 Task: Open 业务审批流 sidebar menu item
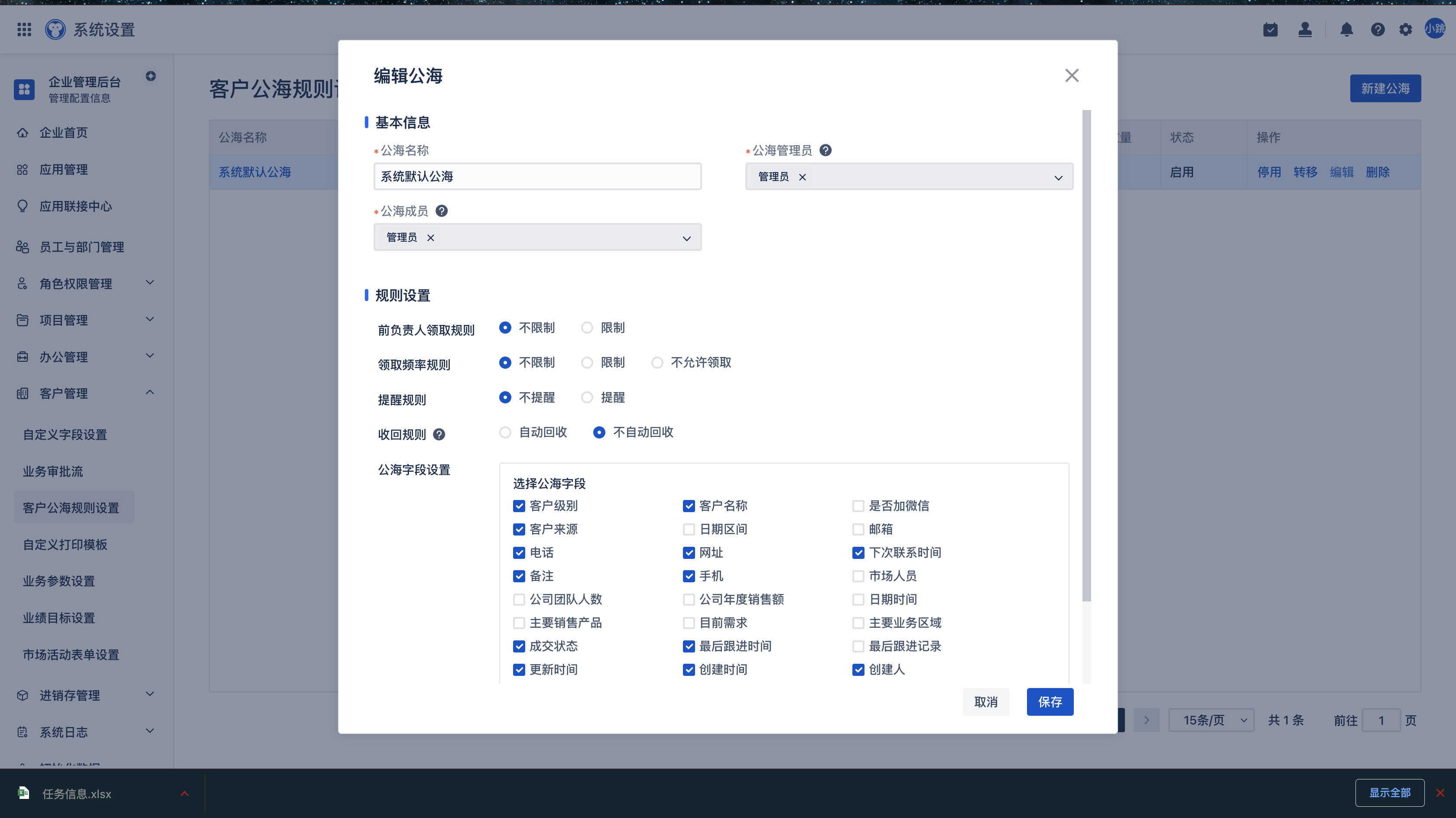tap(52, 471)
